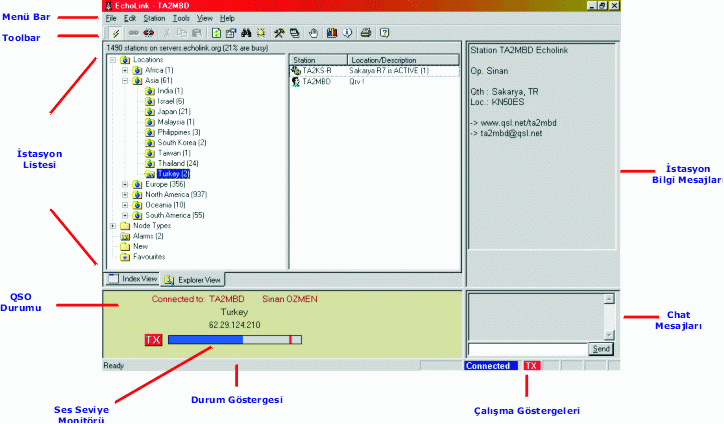Click the chat message text field
This screenshot has width=724, height=424.
[528, 349]
